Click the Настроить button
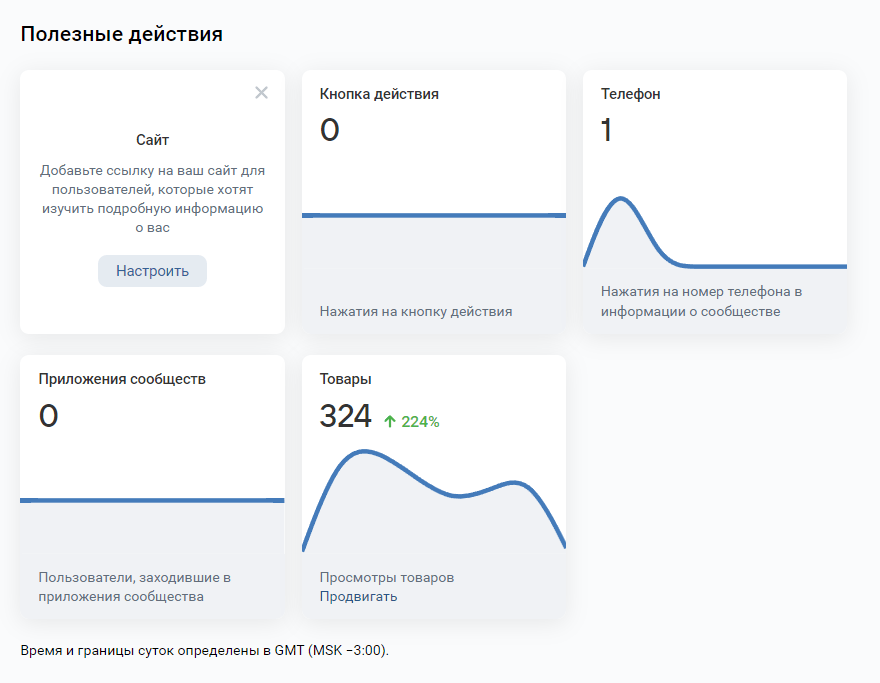Screen dimensions: 880x683 pos(152,271)
